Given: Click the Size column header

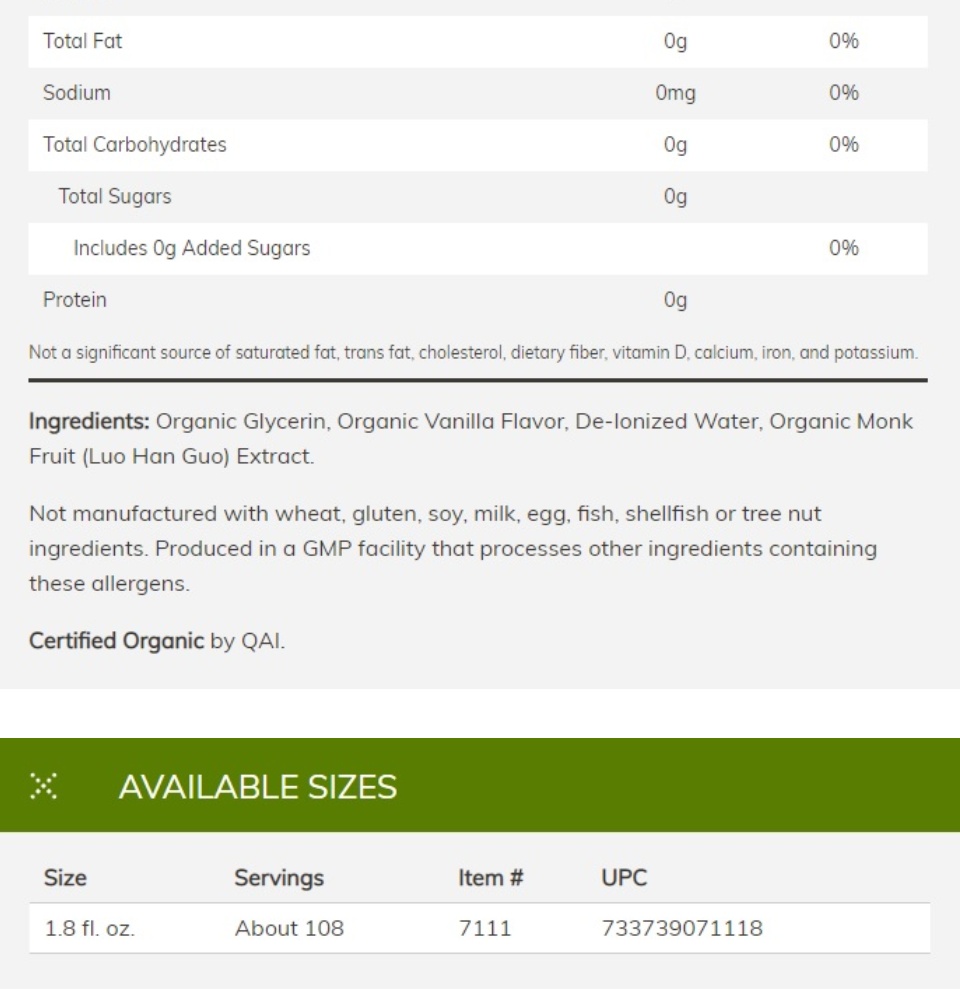Looking at the screenshot, I should [x=65, y=878].
